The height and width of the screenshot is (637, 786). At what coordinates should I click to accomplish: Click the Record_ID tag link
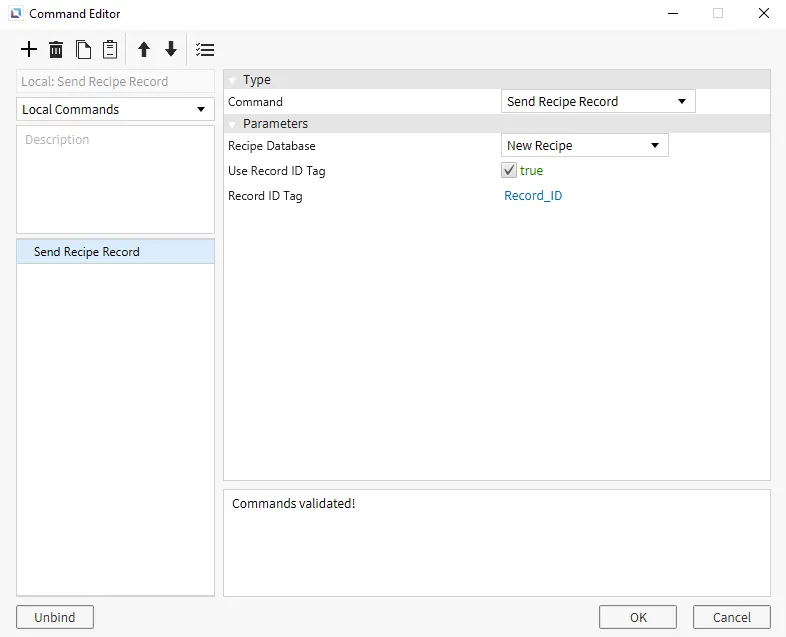(x=533, y=196)
